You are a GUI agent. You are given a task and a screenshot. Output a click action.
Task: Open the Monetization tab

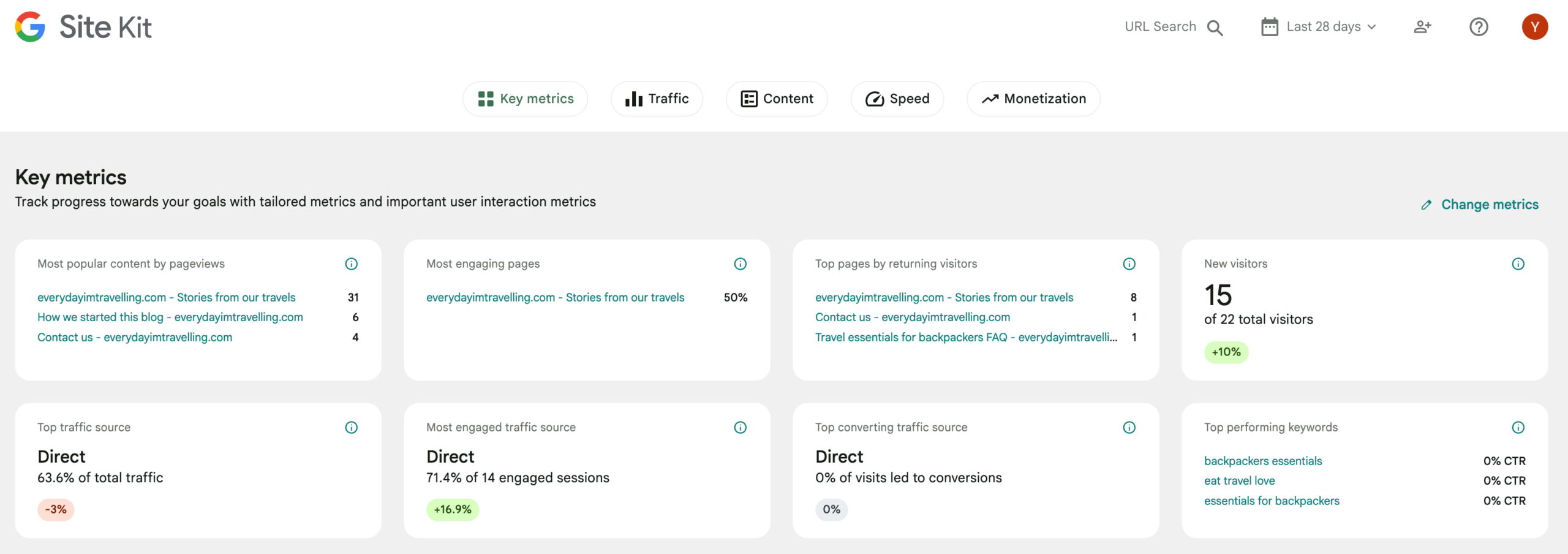pos(1033,99)
